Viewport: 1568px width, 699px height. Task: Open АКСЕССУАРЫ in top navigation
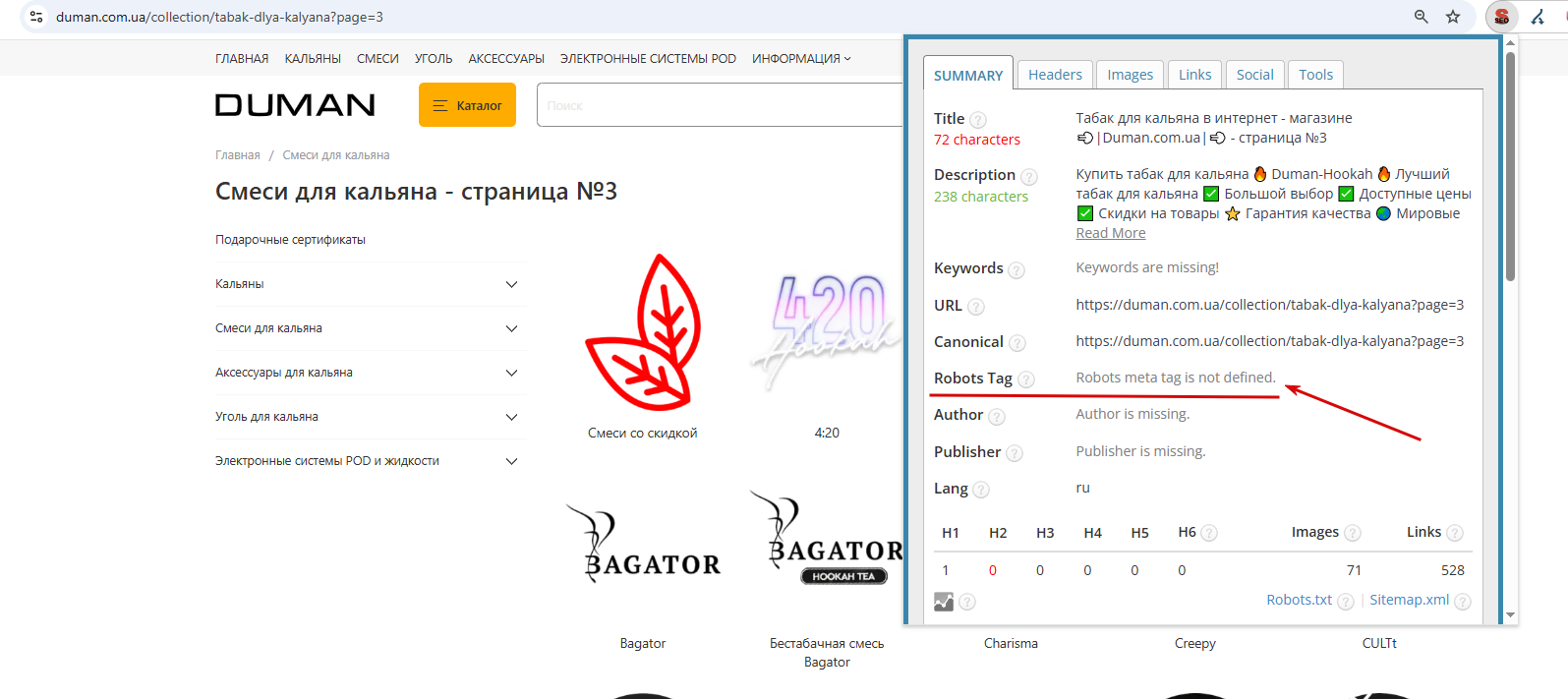[x=506, y=59]
